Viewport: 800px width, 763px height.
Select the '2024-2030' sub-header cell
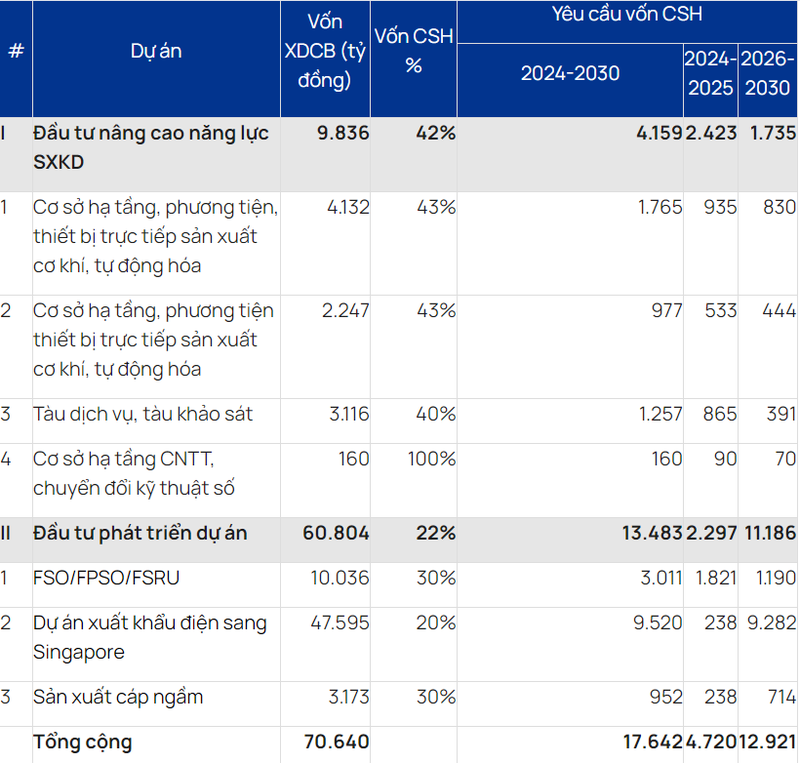click(x=570, y=73)
